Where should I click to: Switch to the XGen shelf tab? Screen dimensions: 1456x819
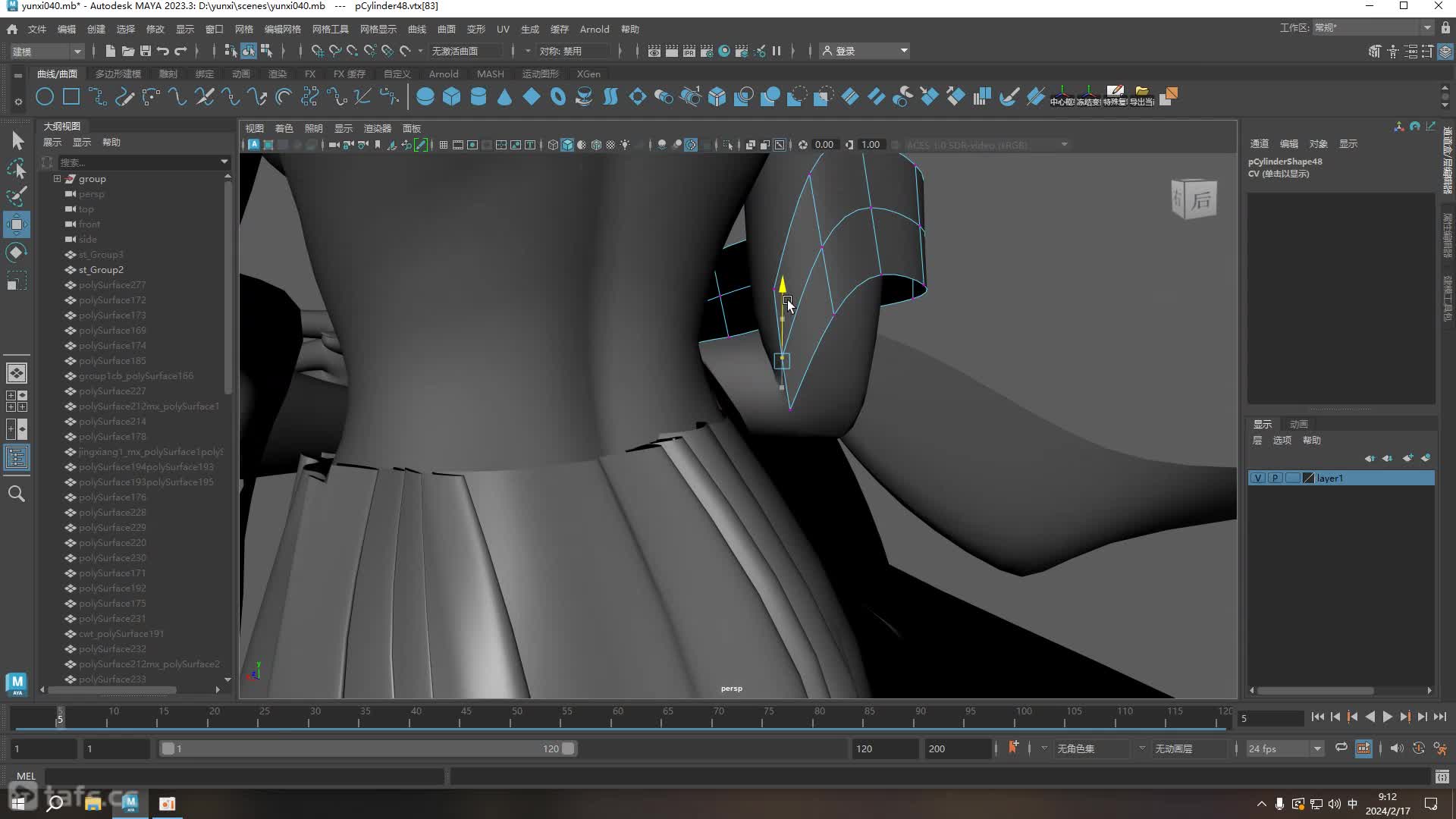(x=588, y=74)
